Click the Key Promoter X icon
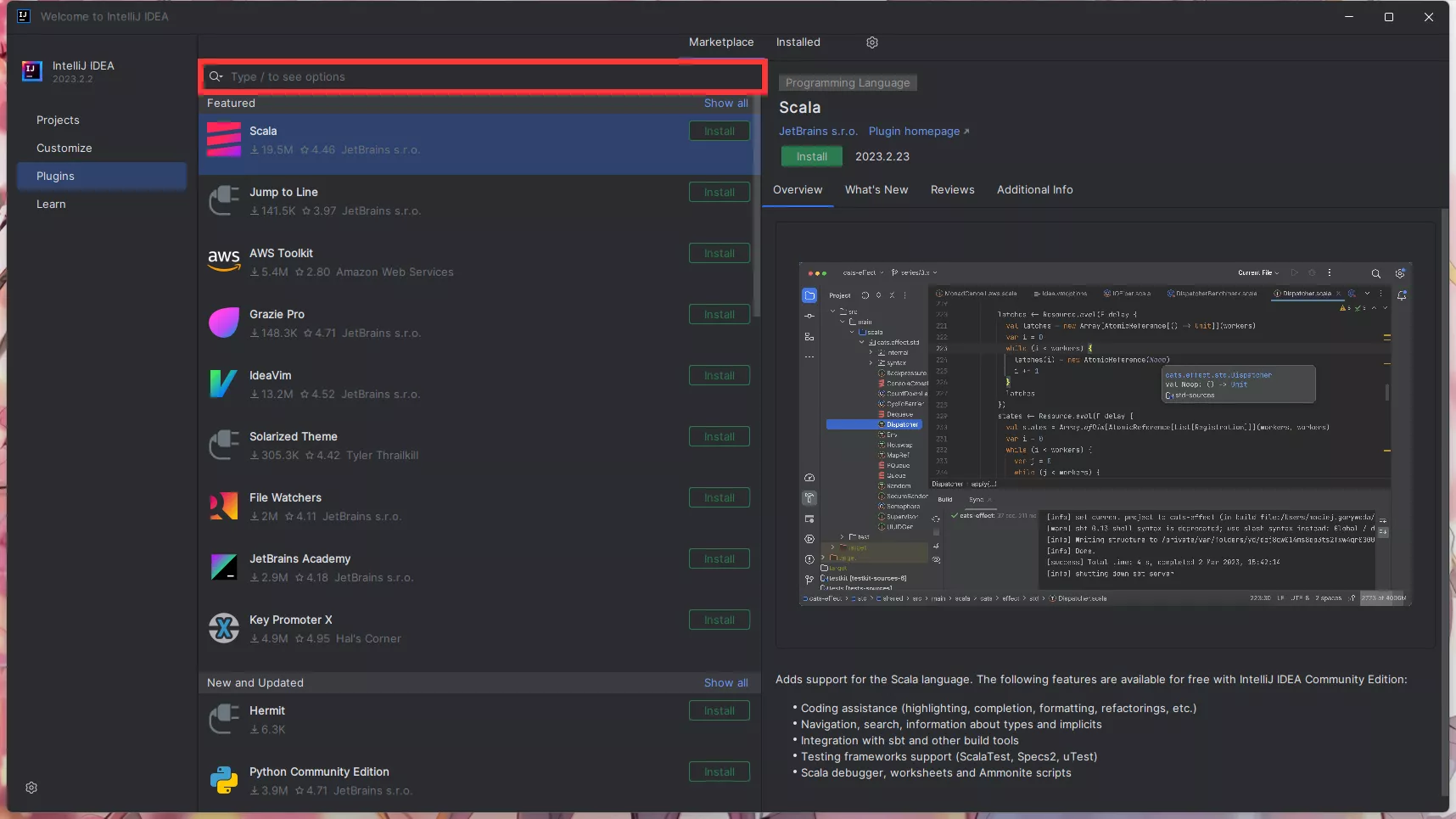Screen dimensions: 1456x819 coord(224,629)
